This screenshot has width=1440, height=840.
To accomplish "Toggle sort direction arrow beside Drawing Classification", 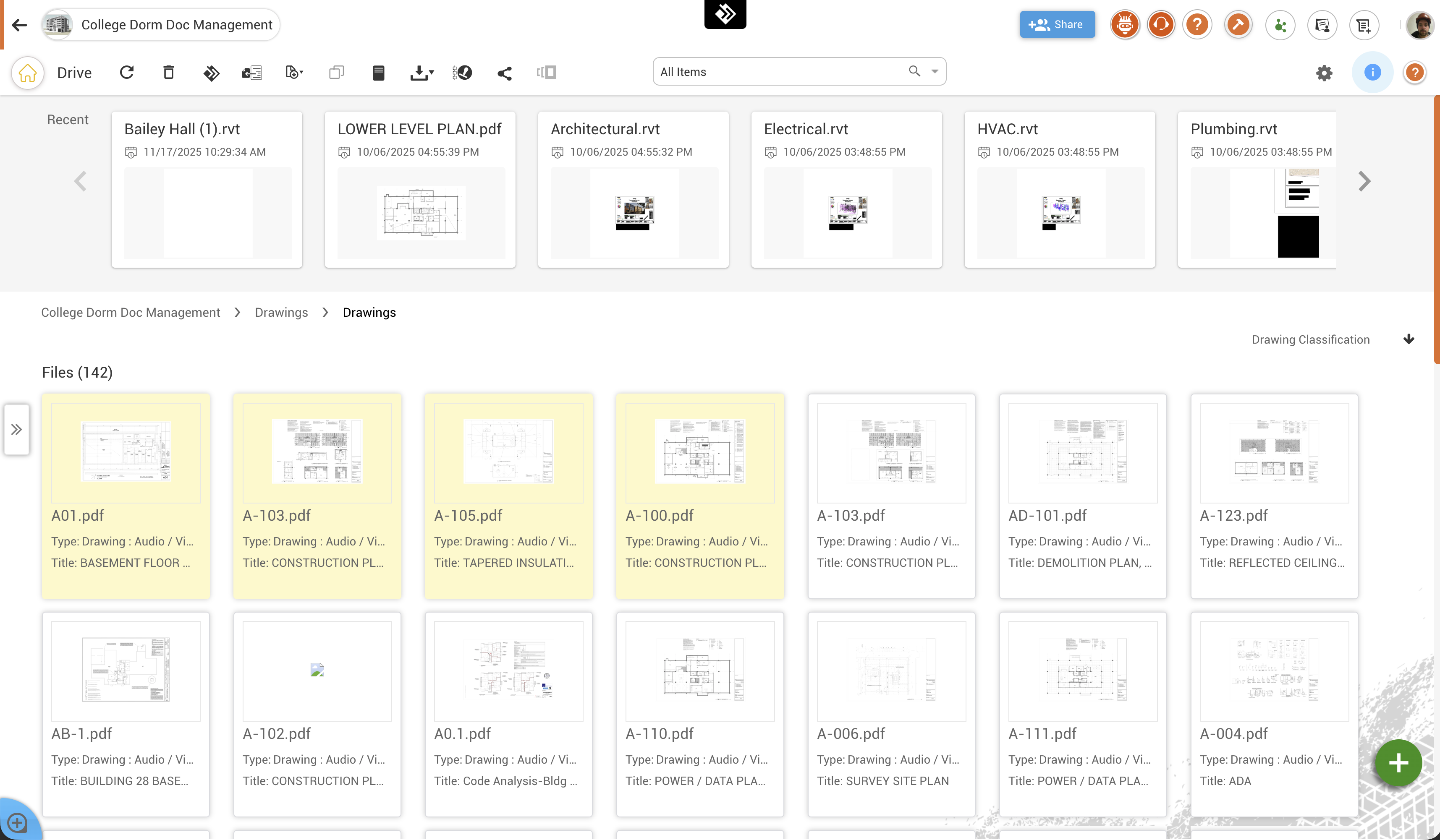I will (1409, 339).
